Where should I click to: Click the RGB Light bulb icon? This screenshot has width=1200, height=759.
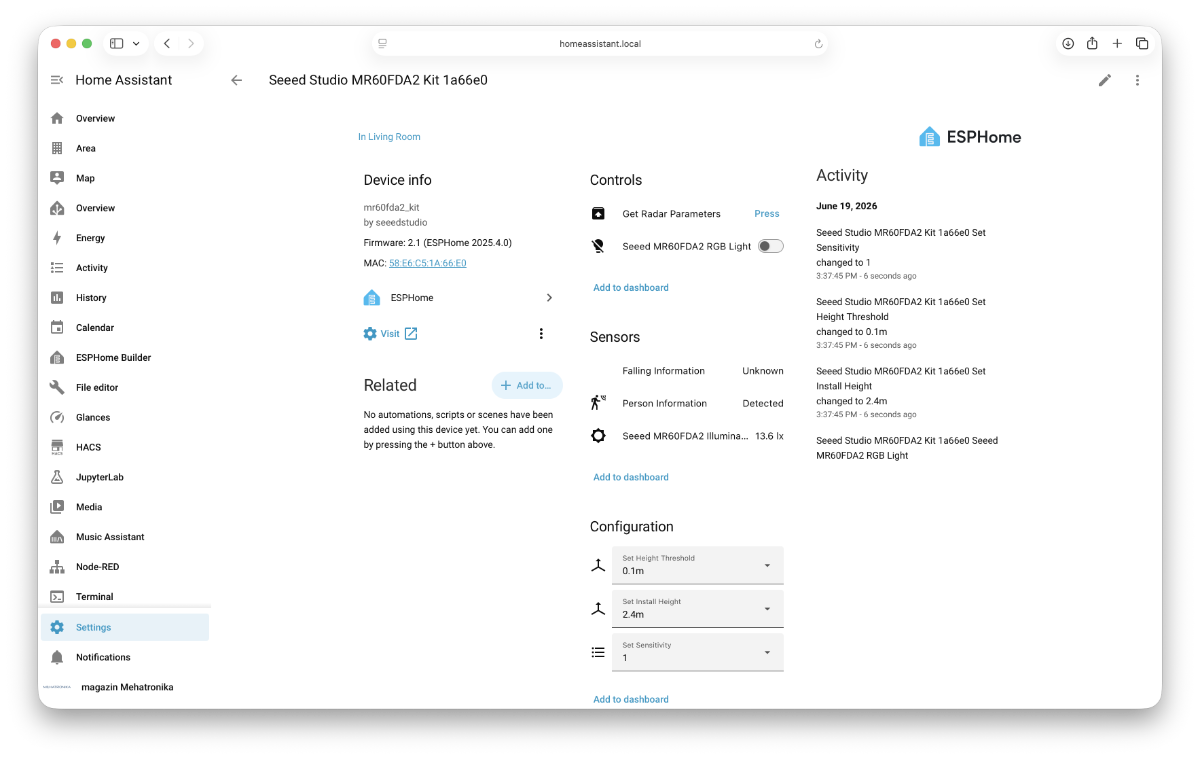coord(598,246)
